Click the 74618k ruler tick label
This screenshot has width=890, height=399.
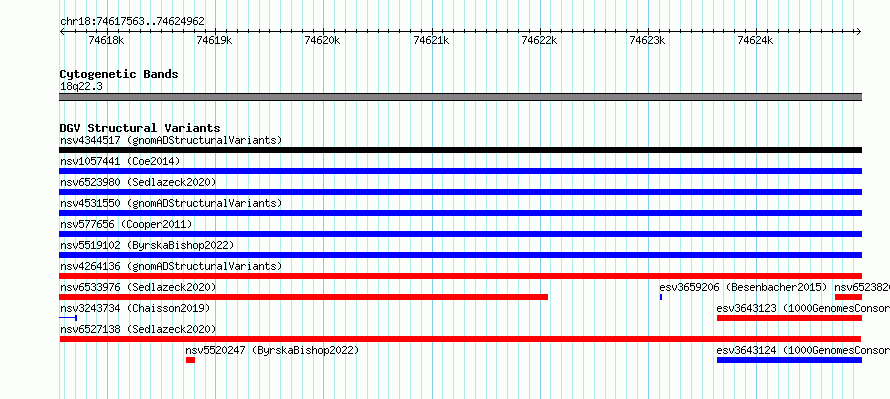click(107, 40)
